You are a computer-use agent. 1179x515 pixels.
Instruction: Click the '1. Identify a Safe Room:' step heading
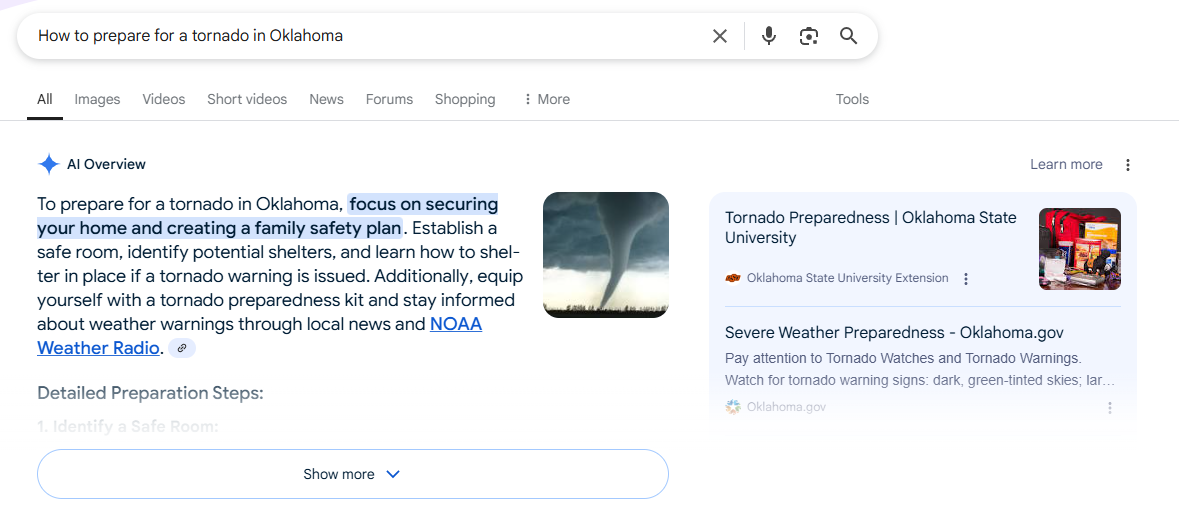(128, 427)
